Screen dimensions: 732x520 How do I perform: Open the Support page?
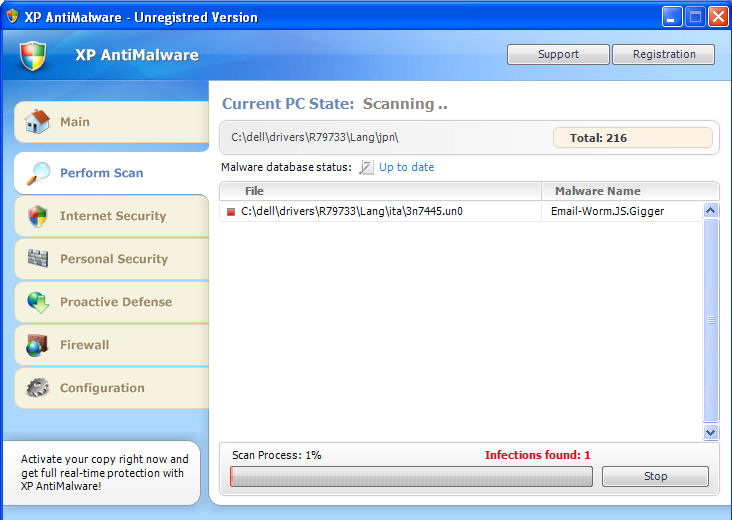coord(558,55)
